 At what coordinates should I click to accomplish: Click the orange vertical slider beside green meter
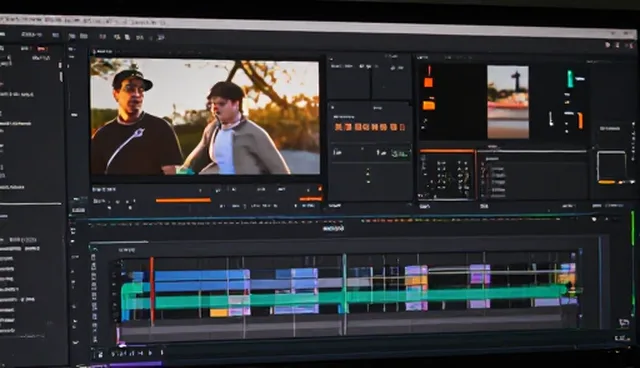(580, 120)
